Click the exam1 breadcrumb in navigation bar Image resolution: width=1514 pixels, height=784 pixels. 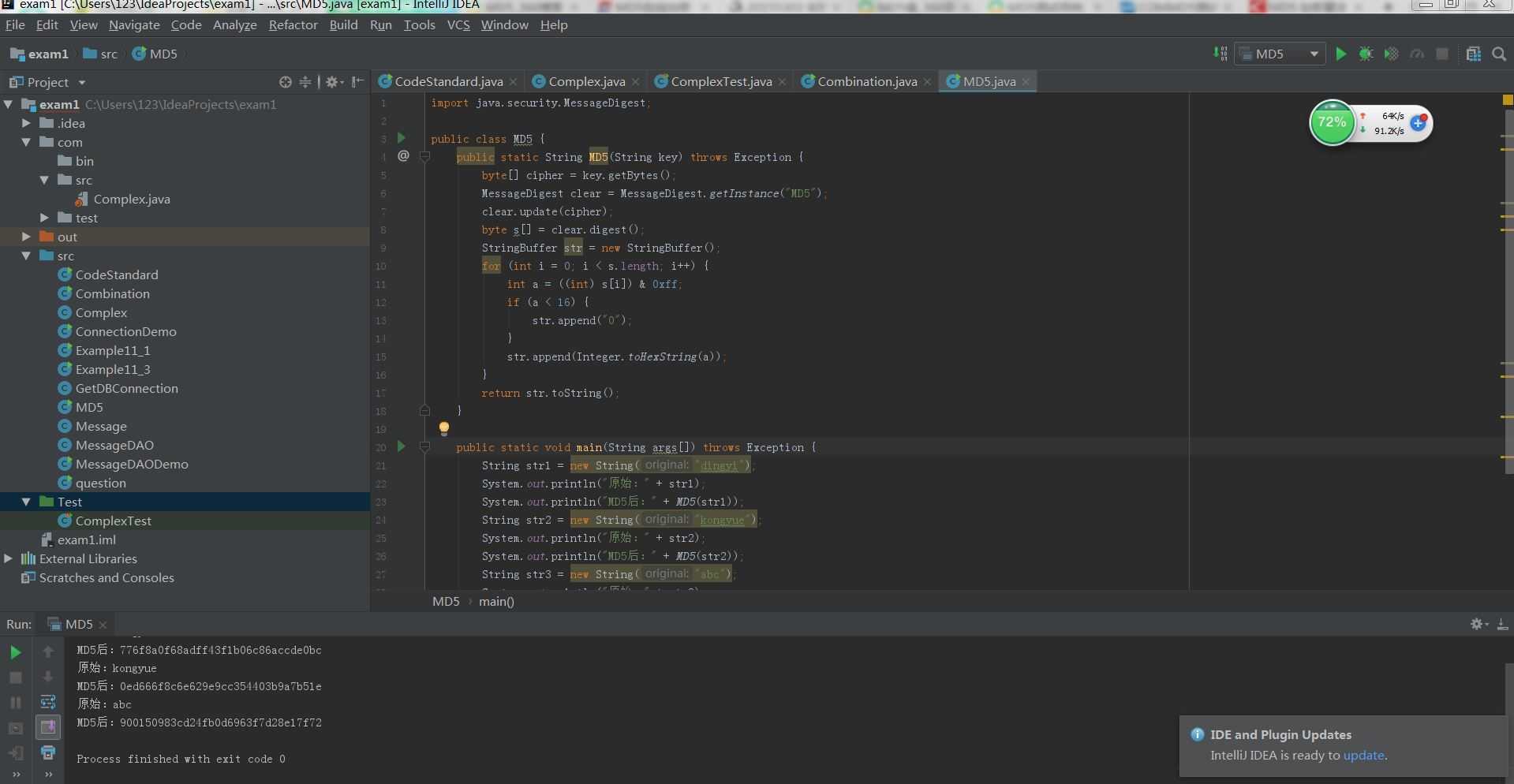coord(39,54)
